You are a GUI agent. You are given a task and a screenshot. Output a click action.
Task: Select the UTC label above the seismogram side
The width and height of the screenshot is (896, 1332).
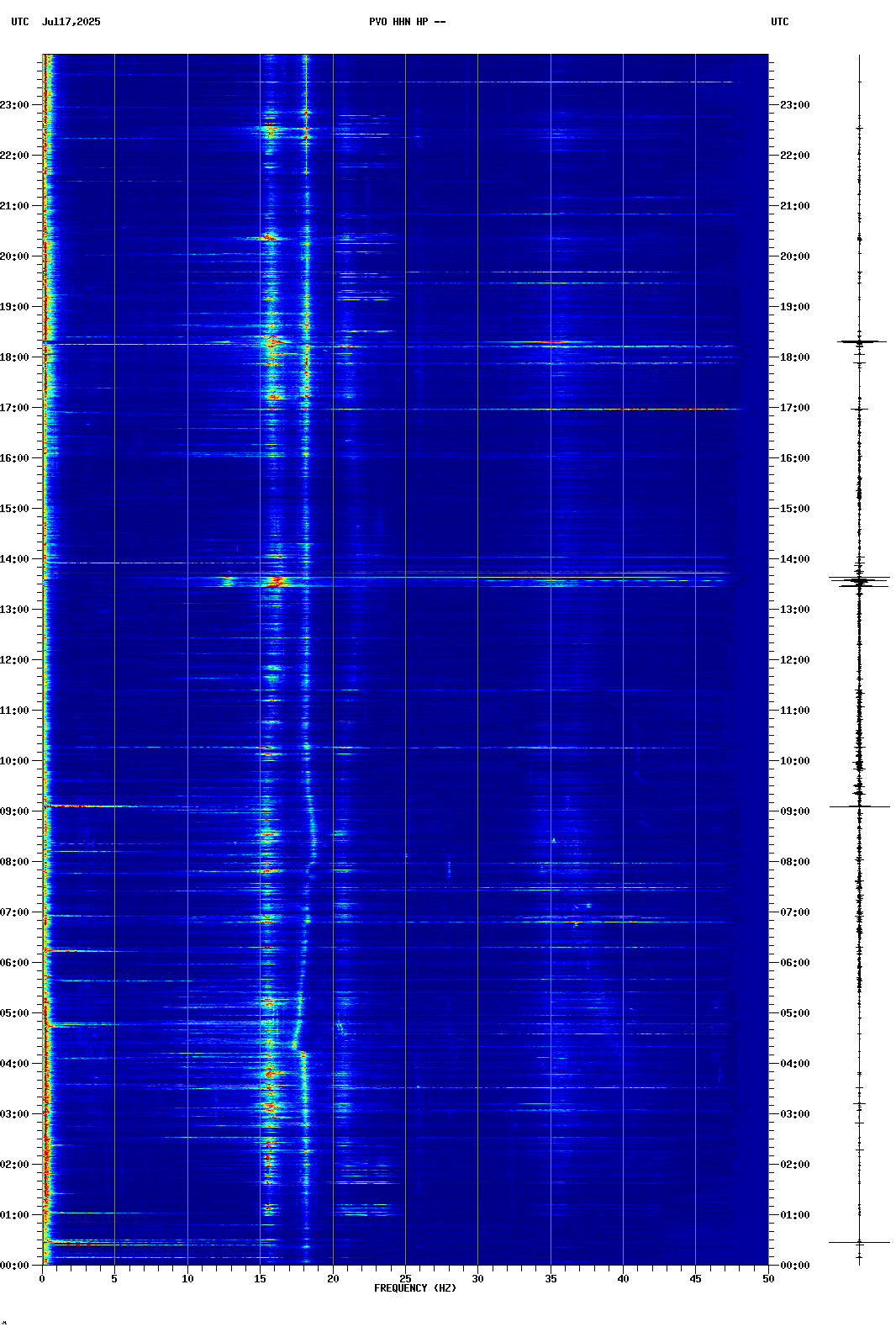point(780,22)
